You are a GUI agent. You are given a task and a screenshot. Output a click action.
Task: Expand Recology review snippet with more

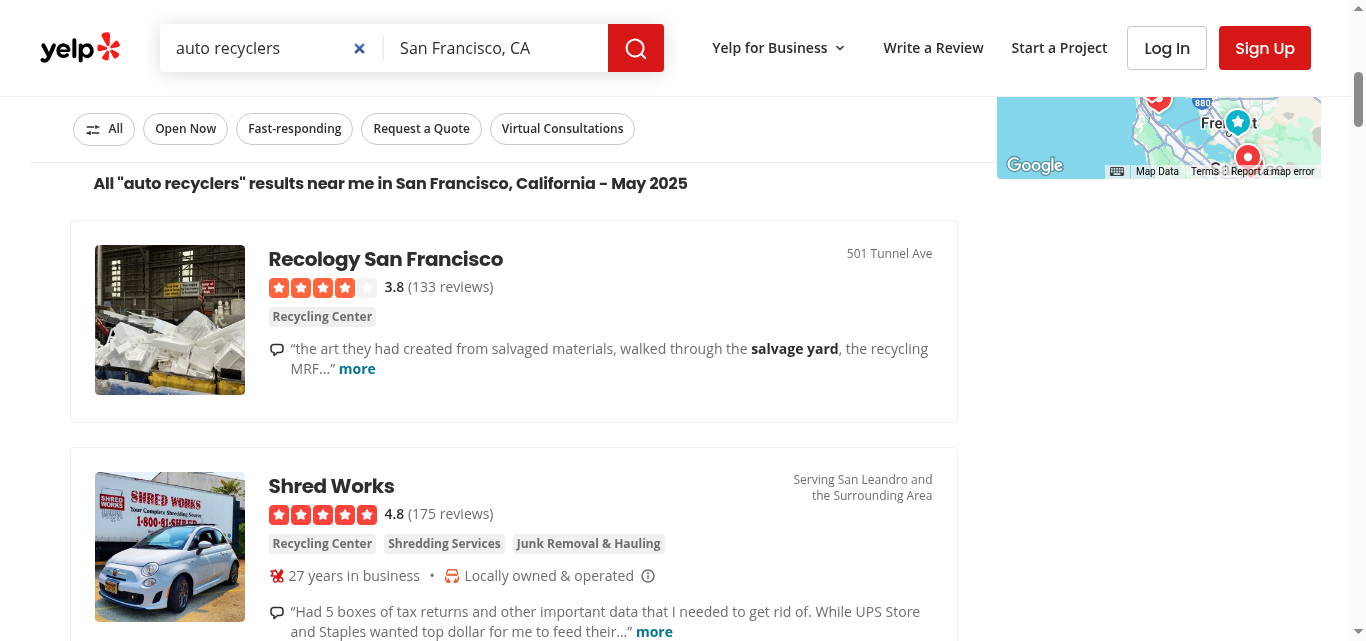point(357,369)
